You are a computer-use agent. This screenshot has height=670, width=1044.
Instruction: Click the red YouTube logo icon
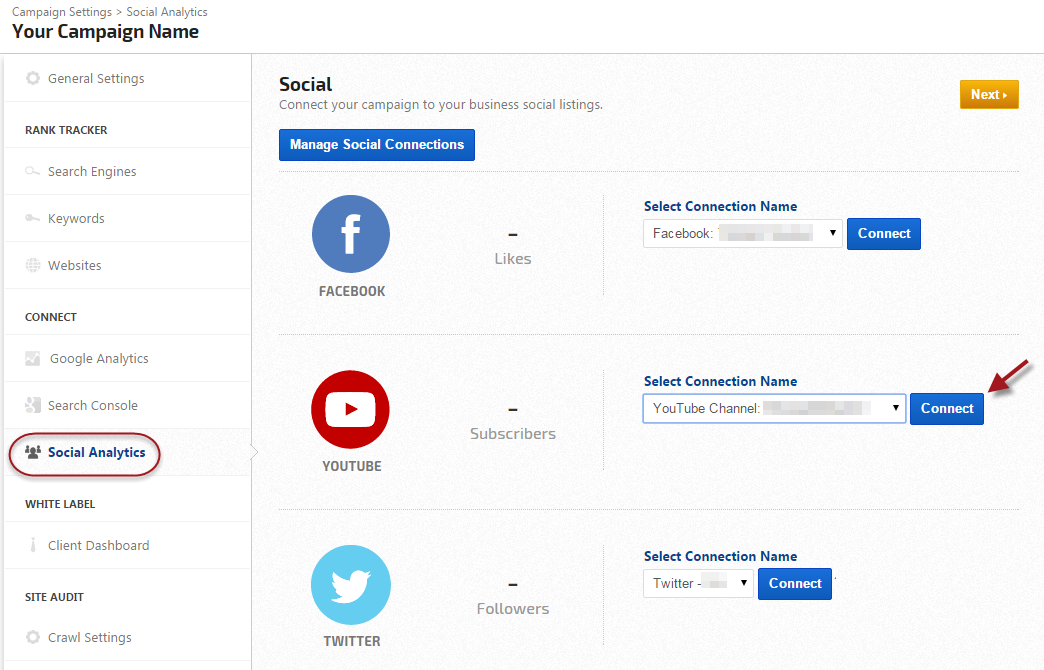(x=351, y=409)
